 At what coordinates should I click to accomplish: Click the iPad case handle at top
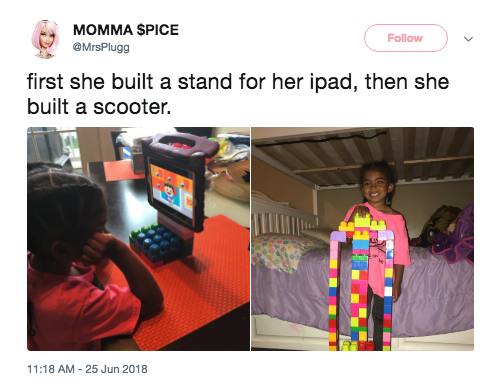tap(178, 145)
